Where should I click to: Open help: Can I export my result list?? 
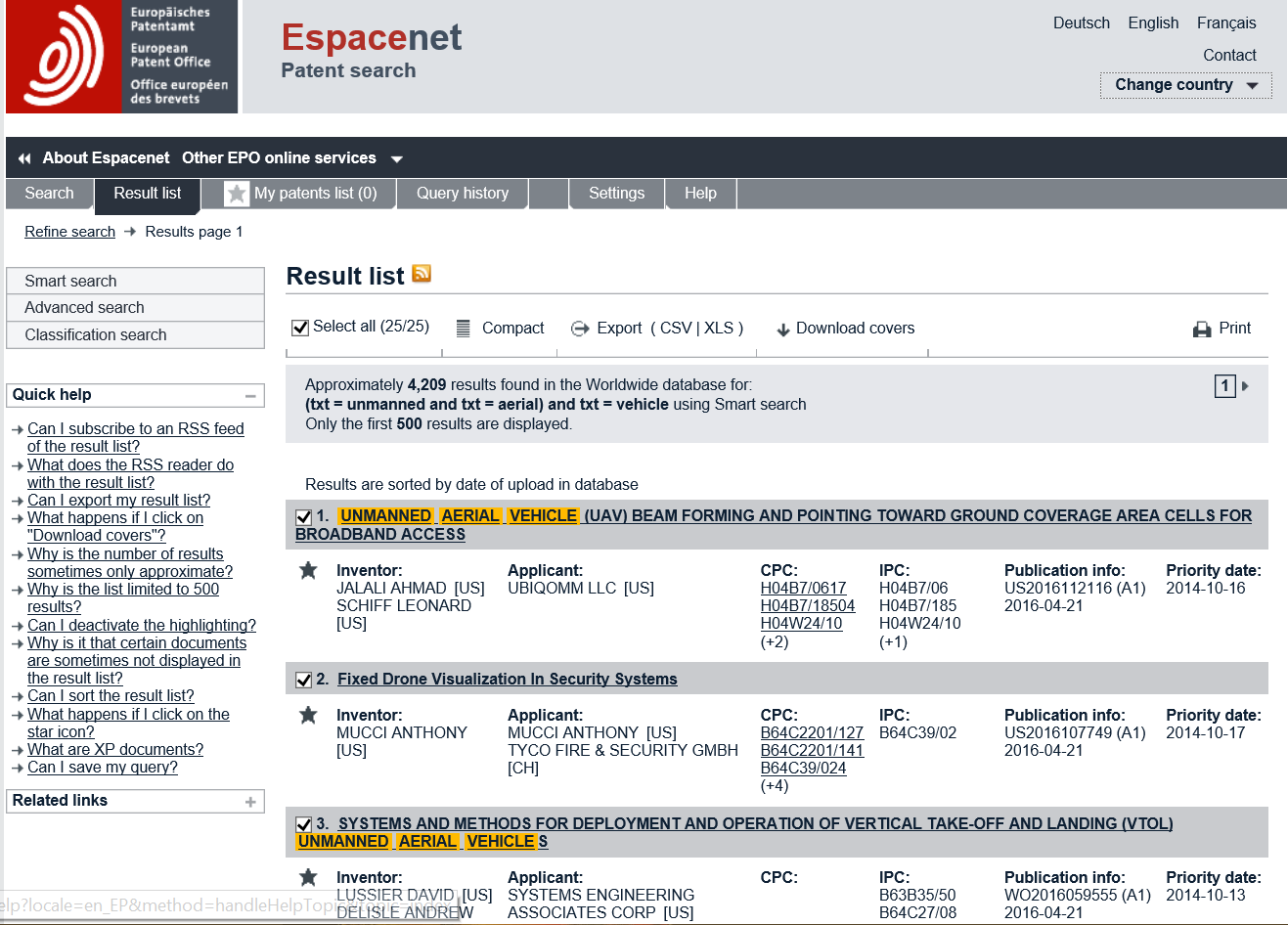118,501
